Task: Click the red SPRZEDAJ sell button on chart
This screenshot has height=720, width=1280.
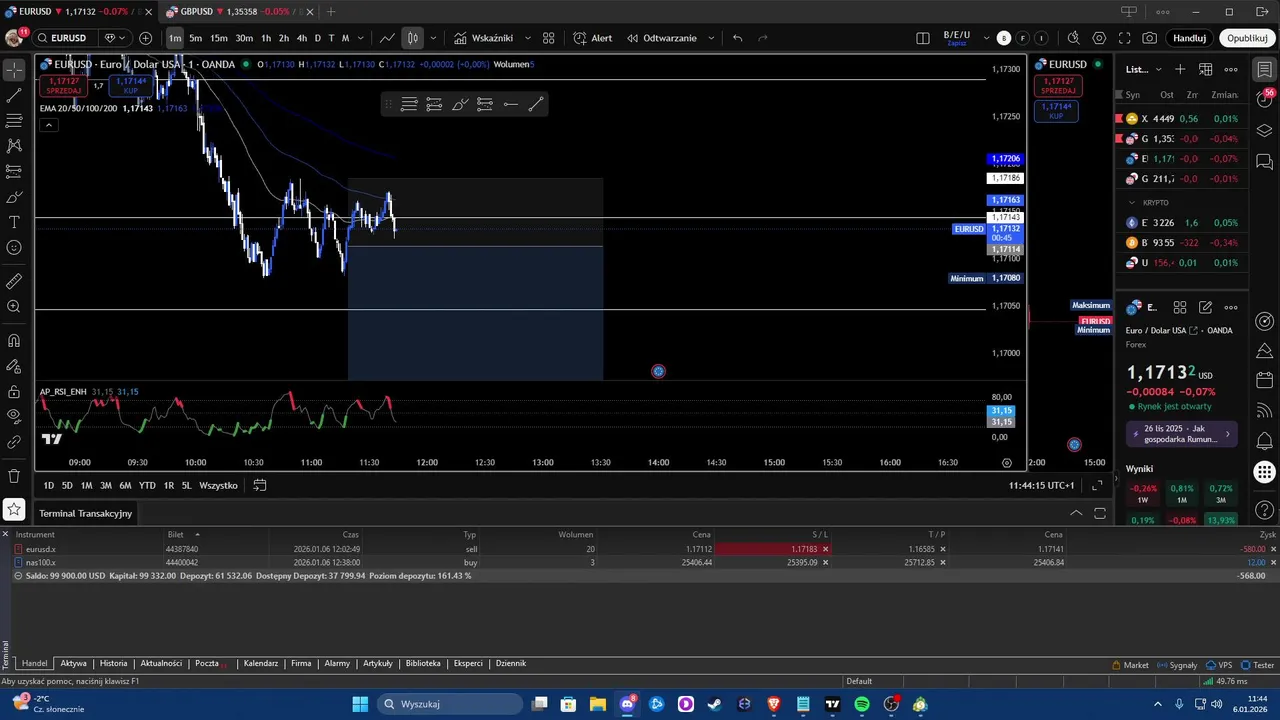Action: tap(64, 85)
